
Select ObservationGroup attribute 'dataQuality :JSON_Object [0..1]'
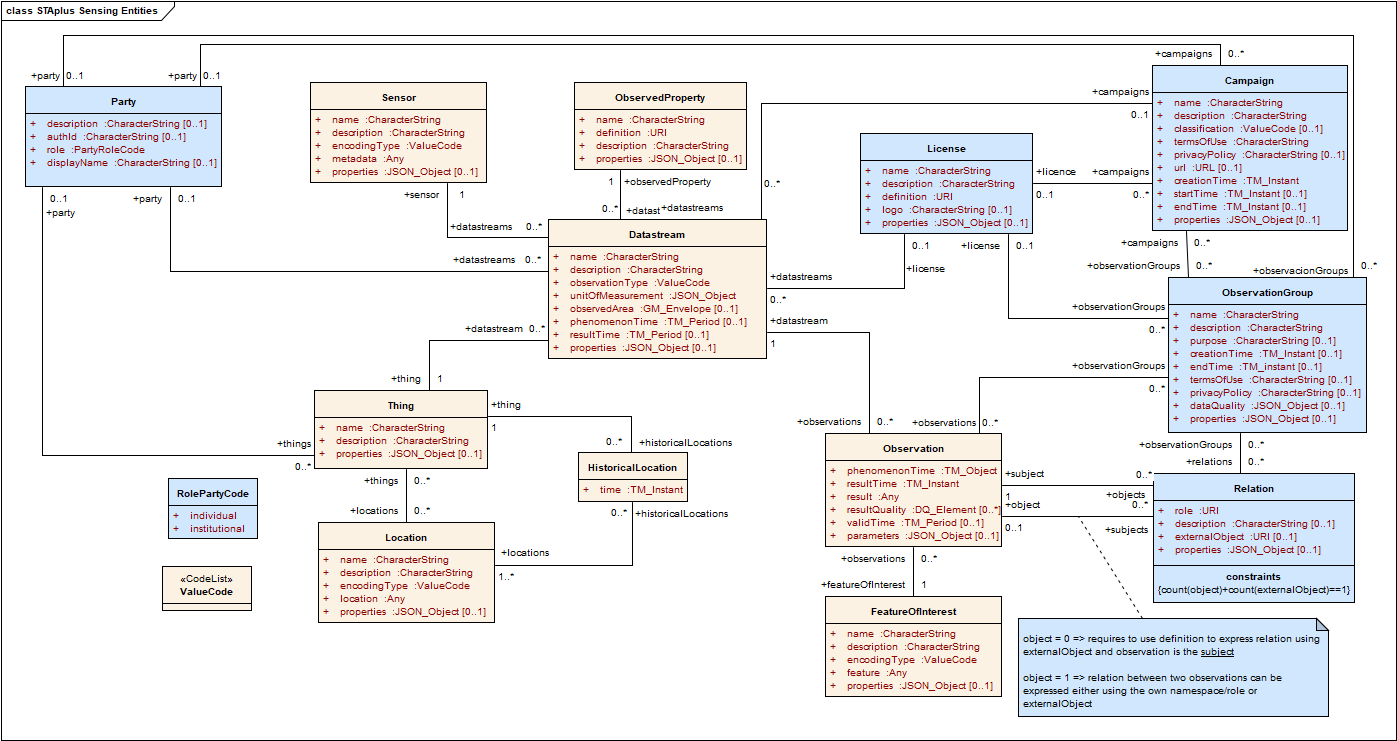pos(1267,406)
